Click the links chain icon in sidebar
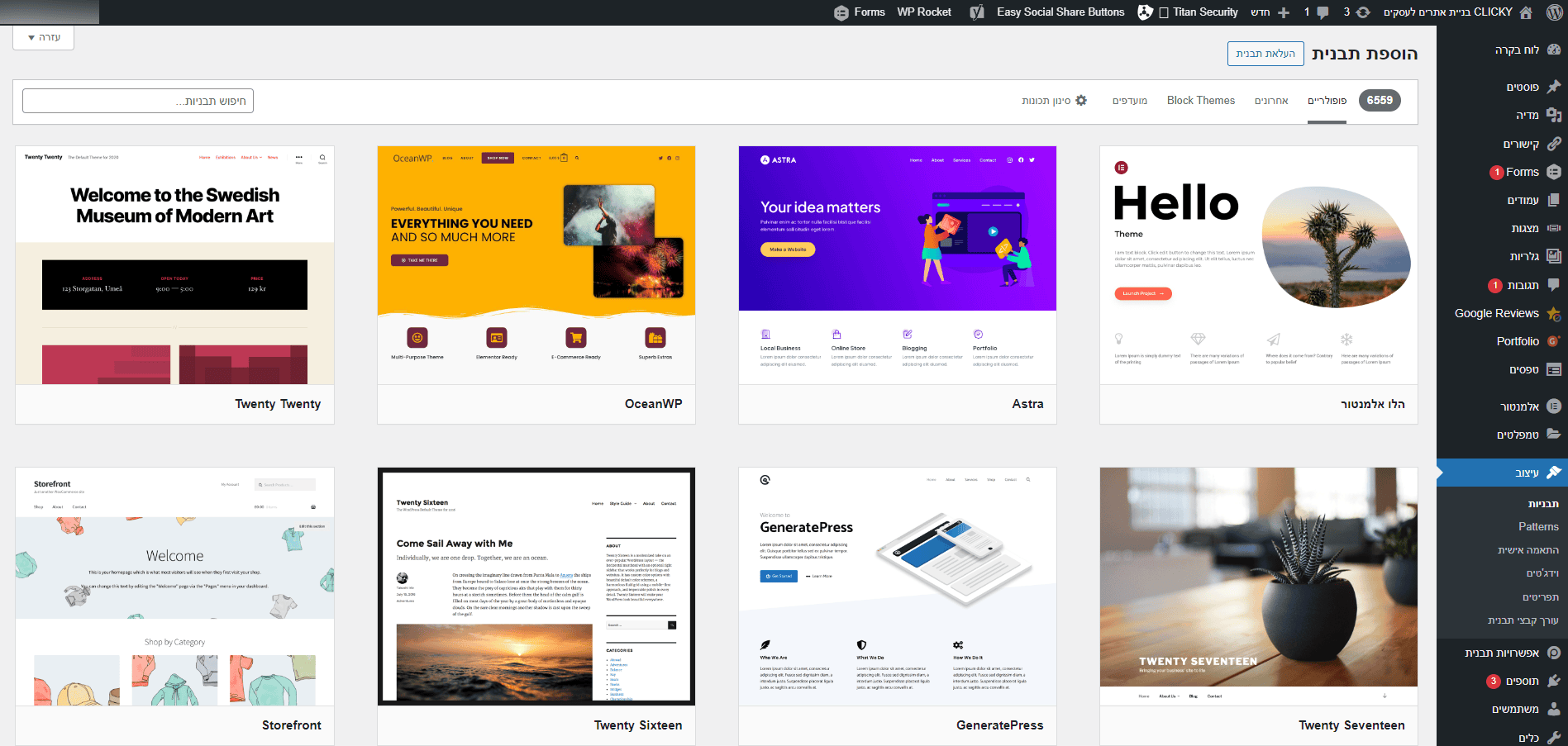Image resolution: width=1568 pixels, height=746 pixels. point(1554,144)
